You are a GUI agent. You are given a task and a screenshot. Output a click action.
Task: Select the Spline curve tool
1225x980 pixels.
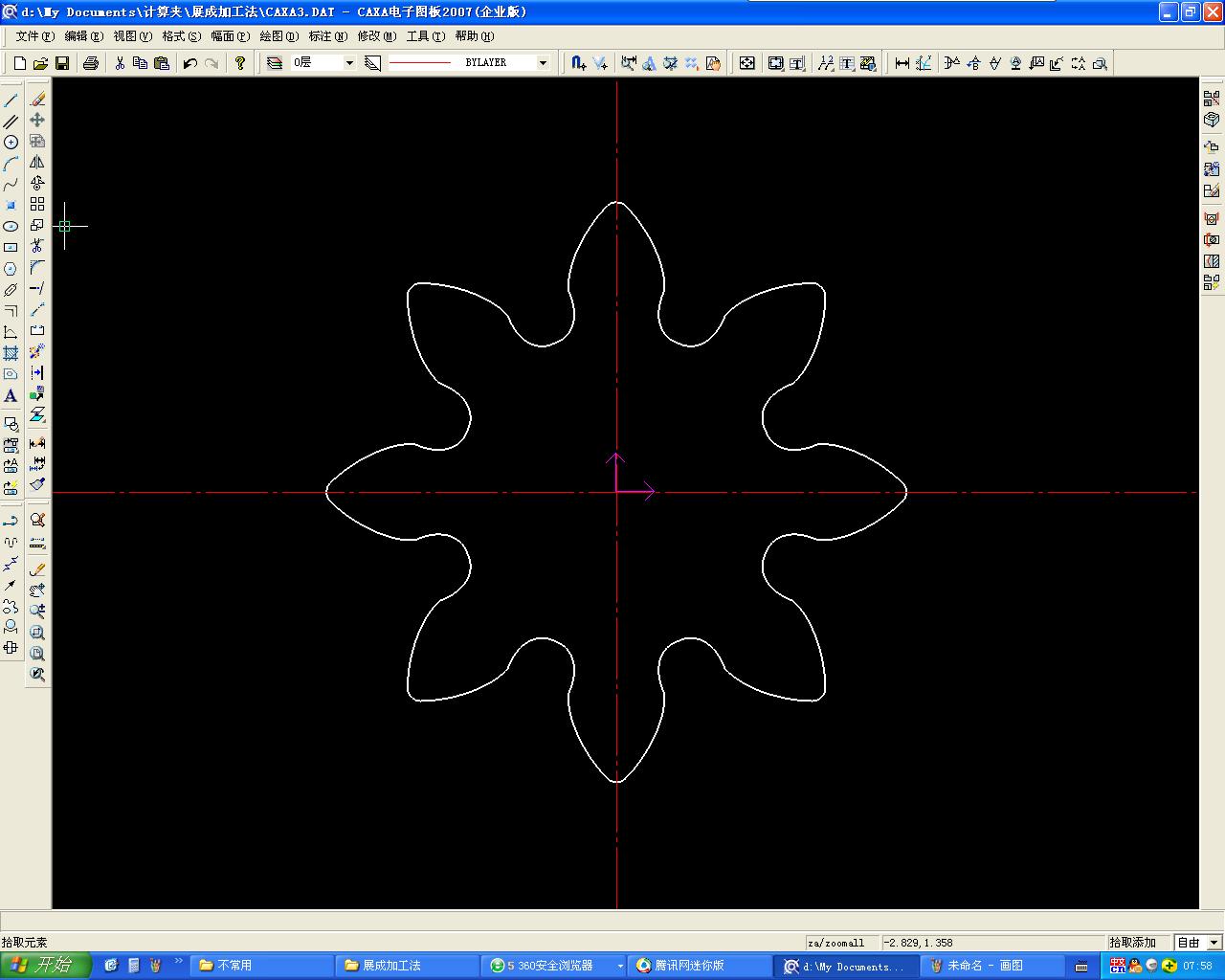tap(11, 184)
